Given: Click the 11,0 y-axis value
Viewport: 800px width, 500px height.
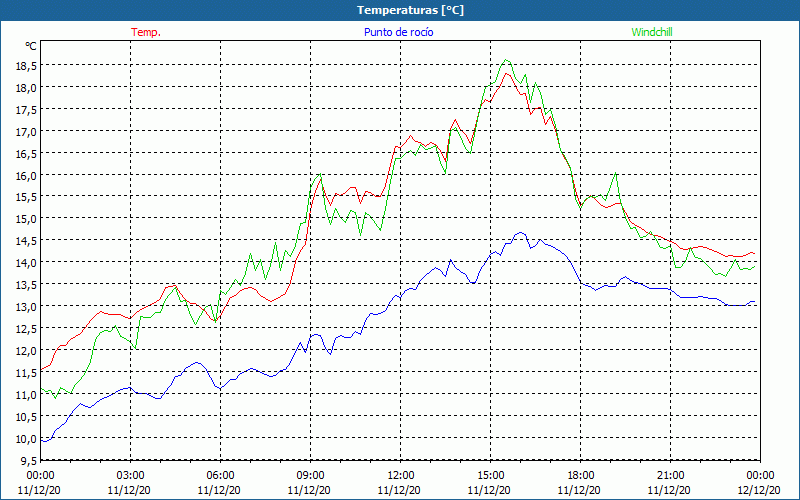Looking at the screenshot, I should (x=28, y=394).
